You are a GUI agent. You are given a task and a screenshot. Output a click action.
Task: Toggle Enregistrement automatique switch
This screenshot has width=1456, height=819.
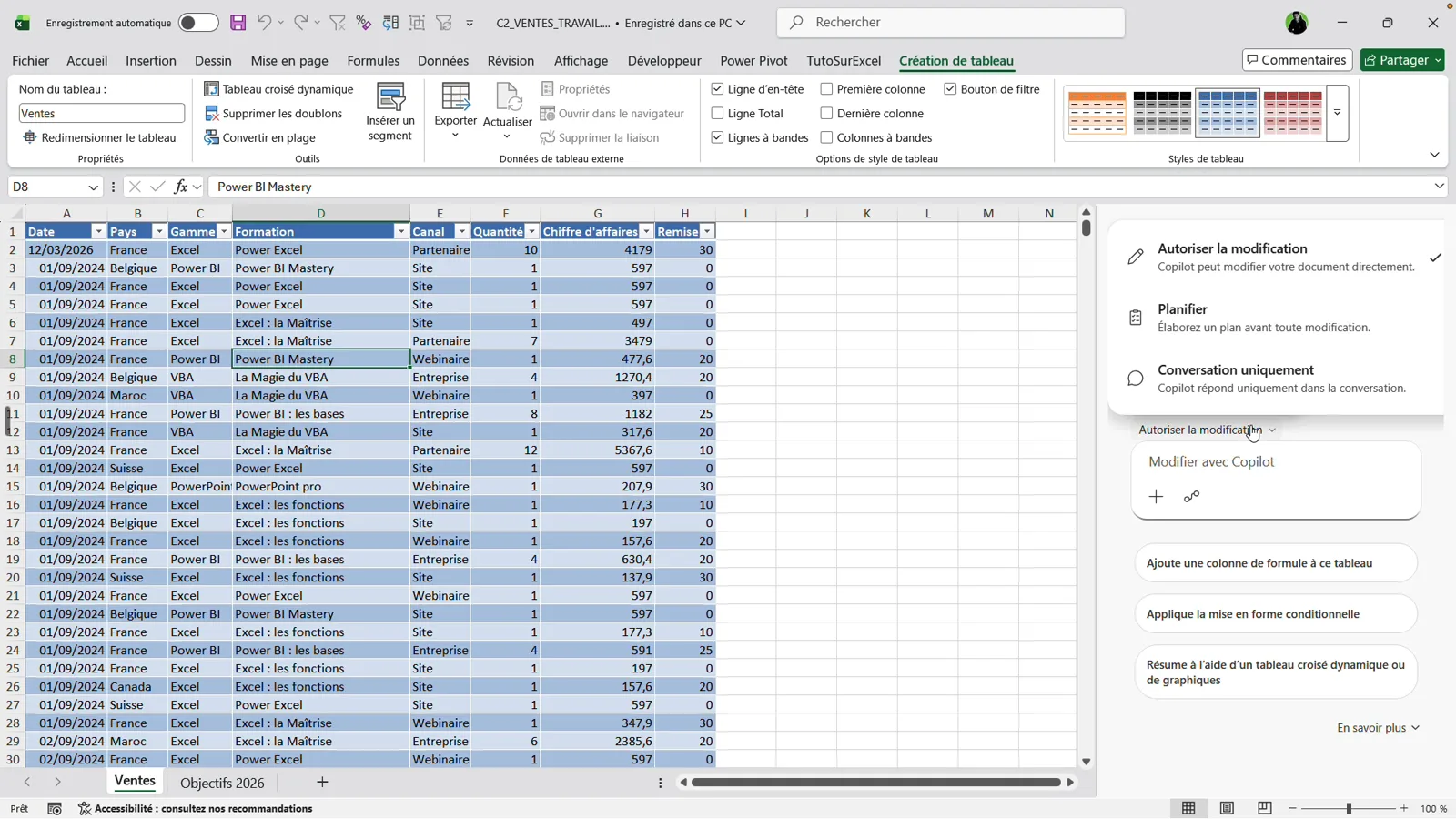[198, 23]
